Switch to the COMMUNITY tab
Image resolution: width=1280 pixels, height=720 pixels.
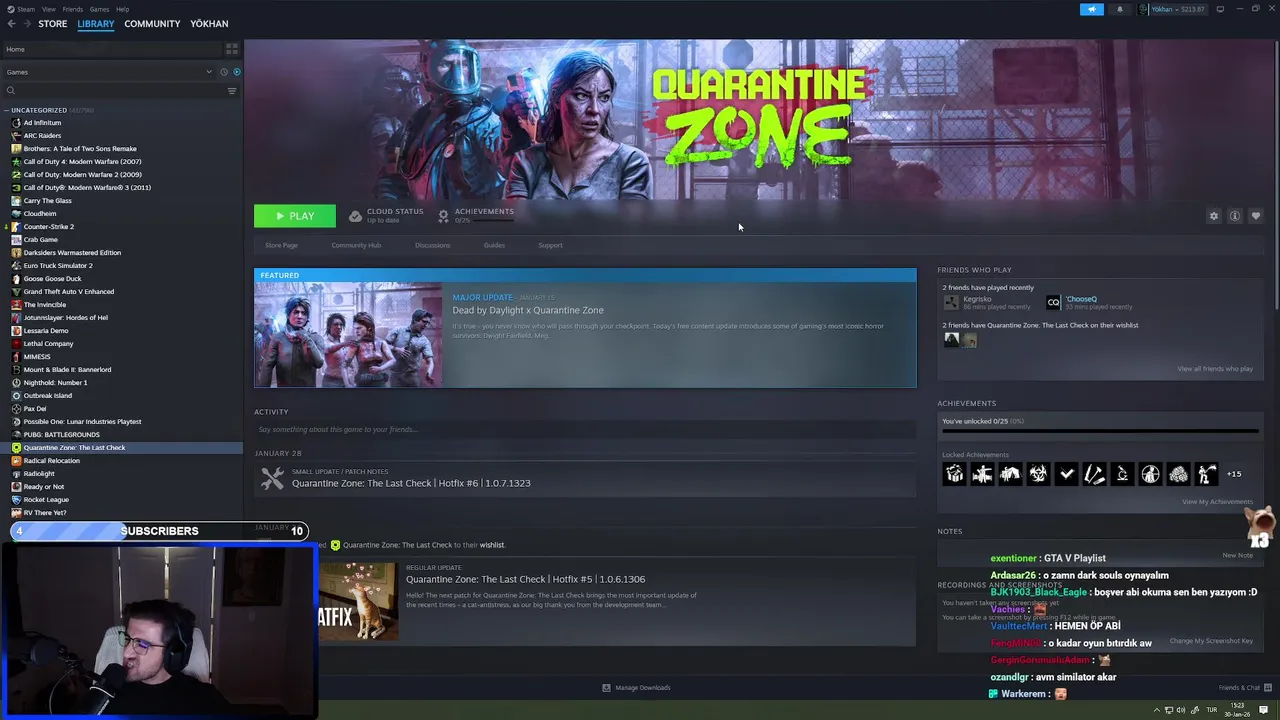(x=152, y=24)
